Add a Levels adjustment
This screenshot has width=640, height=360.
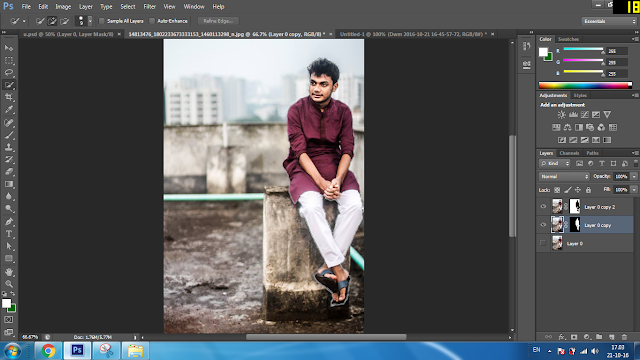click(x=573, y=115)
